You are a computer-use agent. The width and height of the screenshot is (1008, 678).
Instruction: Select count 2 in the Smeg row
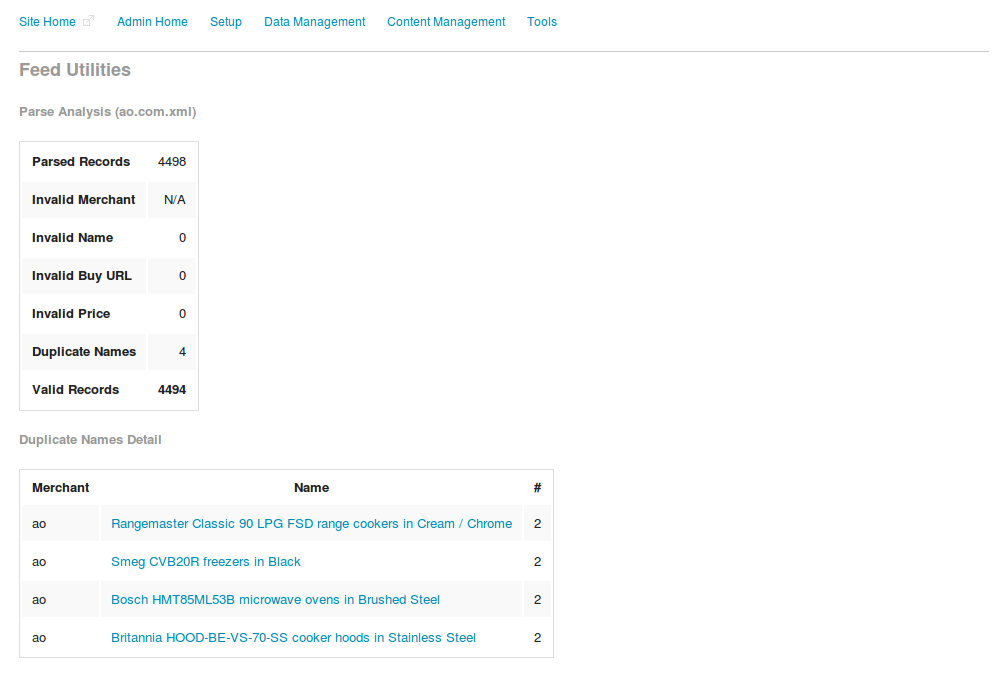(537, 562)
